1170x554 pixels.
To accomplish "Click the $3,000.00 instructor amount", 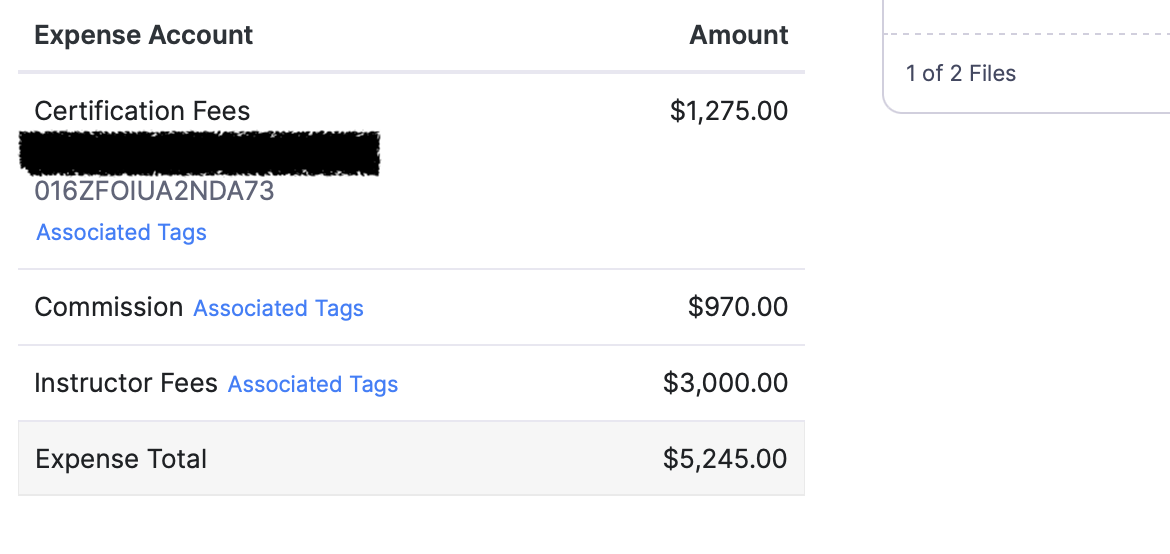I will click(x=725, y=384).
